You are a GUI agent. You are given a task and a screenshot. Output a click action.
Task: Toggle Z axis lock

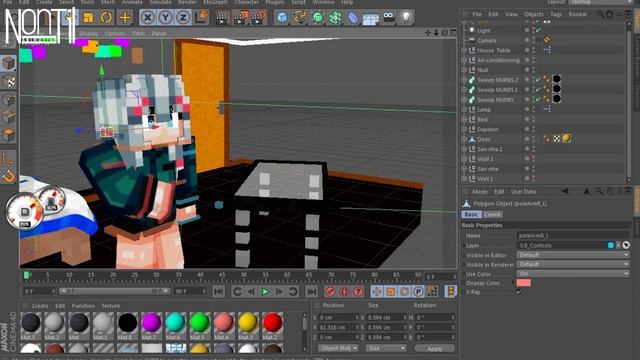pyautogui.click(x=183, y=18)
